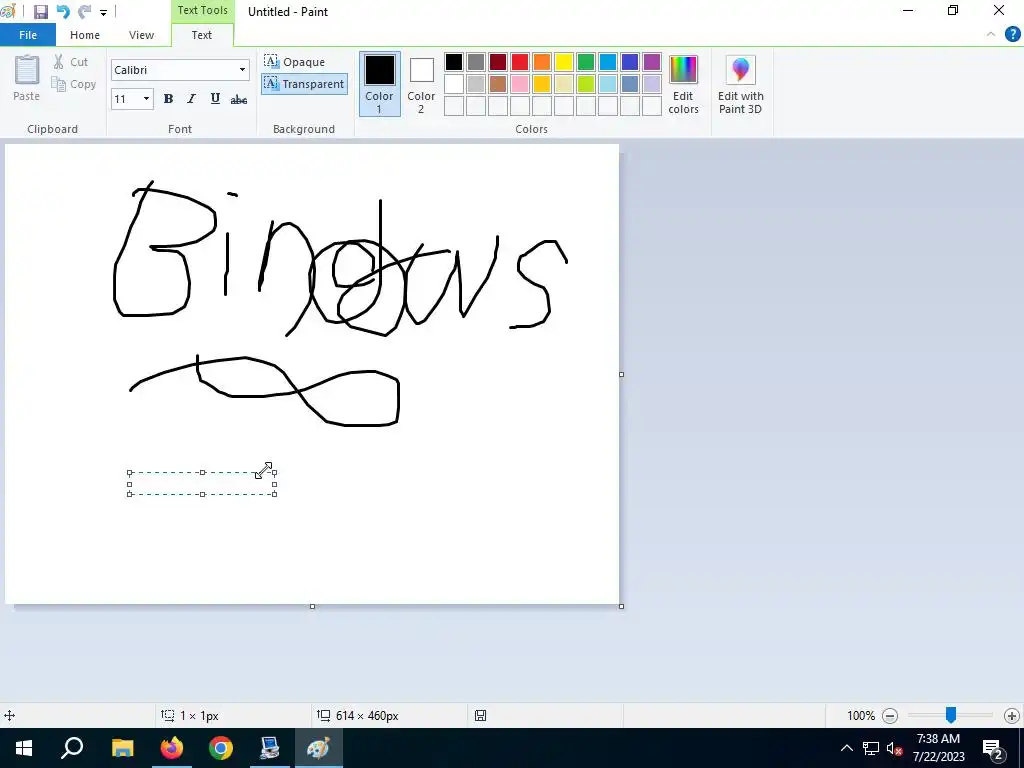
Task: Click the network tray icon
Action: [x=871, y=748]
